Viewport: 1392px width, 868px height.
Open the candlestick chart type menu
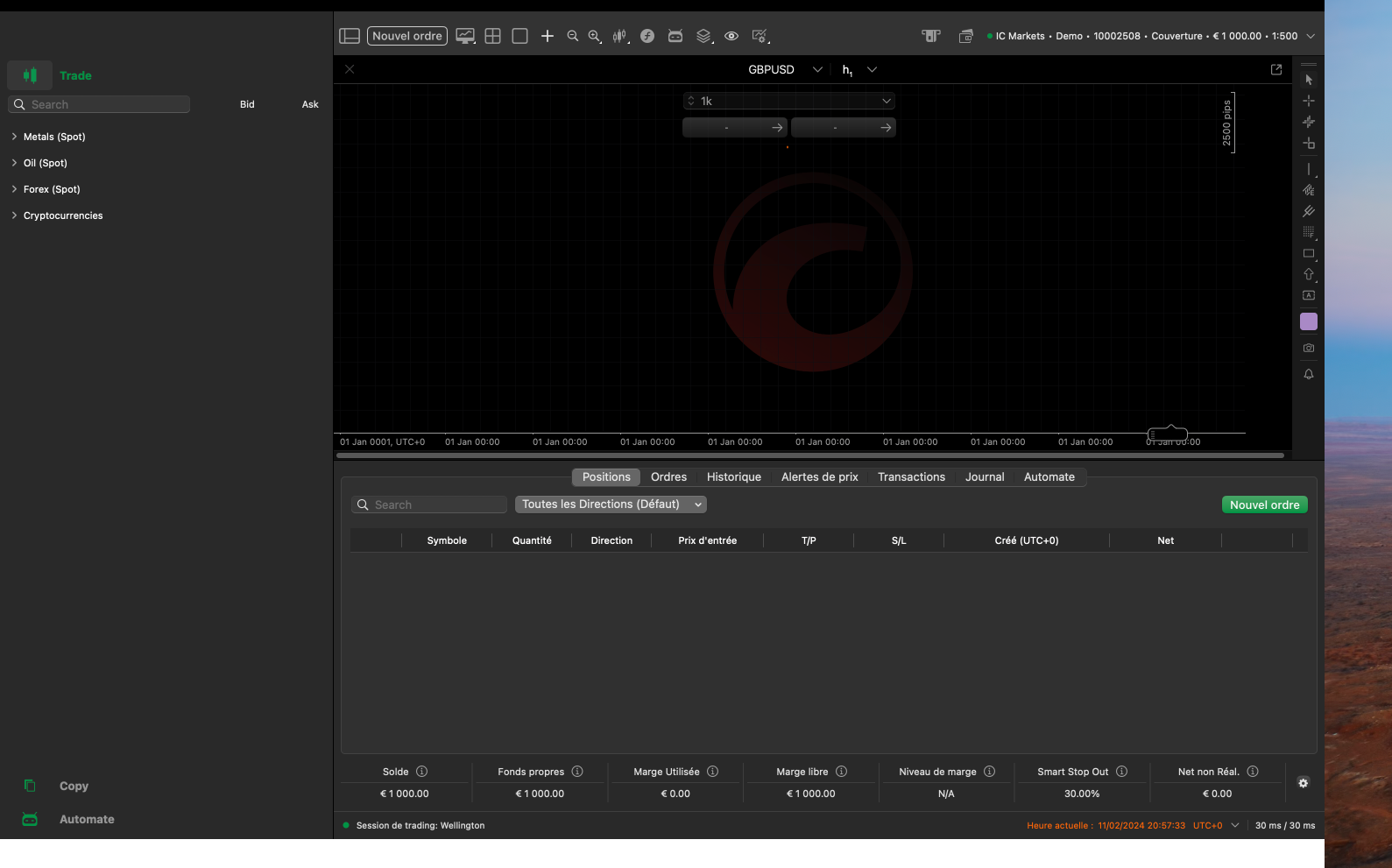coord(620,36)
